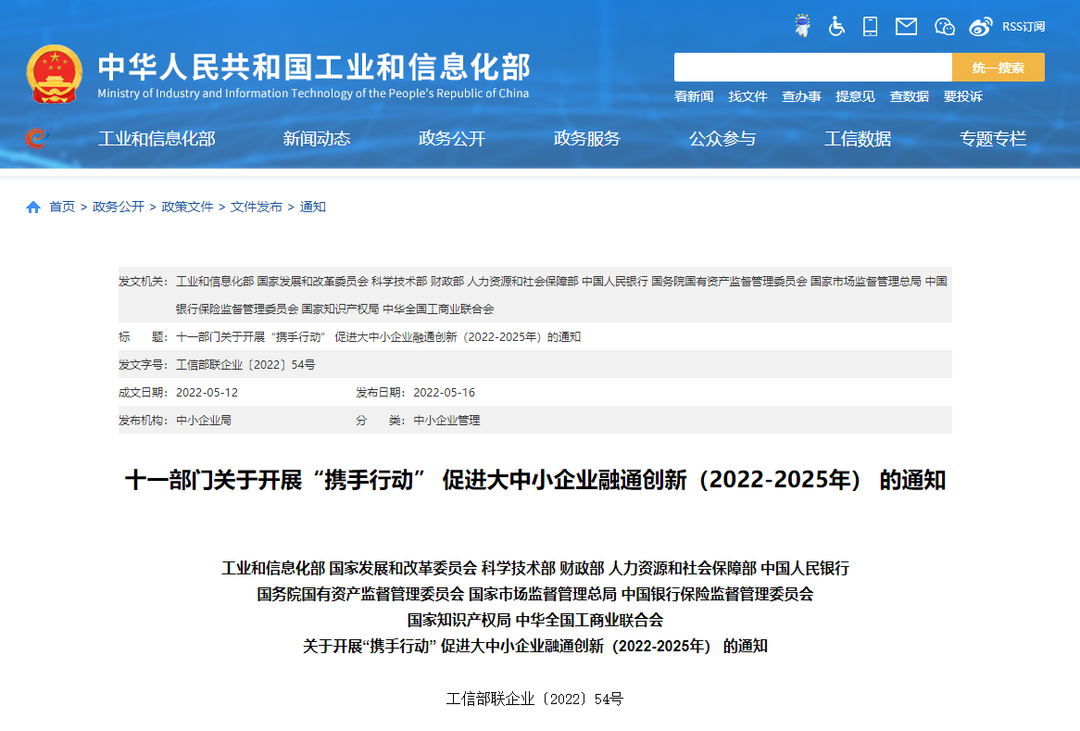Click the 统一搜索 search button
Image resolution: width=1080 pixels, height=731 pixels.
click(997, 66)
